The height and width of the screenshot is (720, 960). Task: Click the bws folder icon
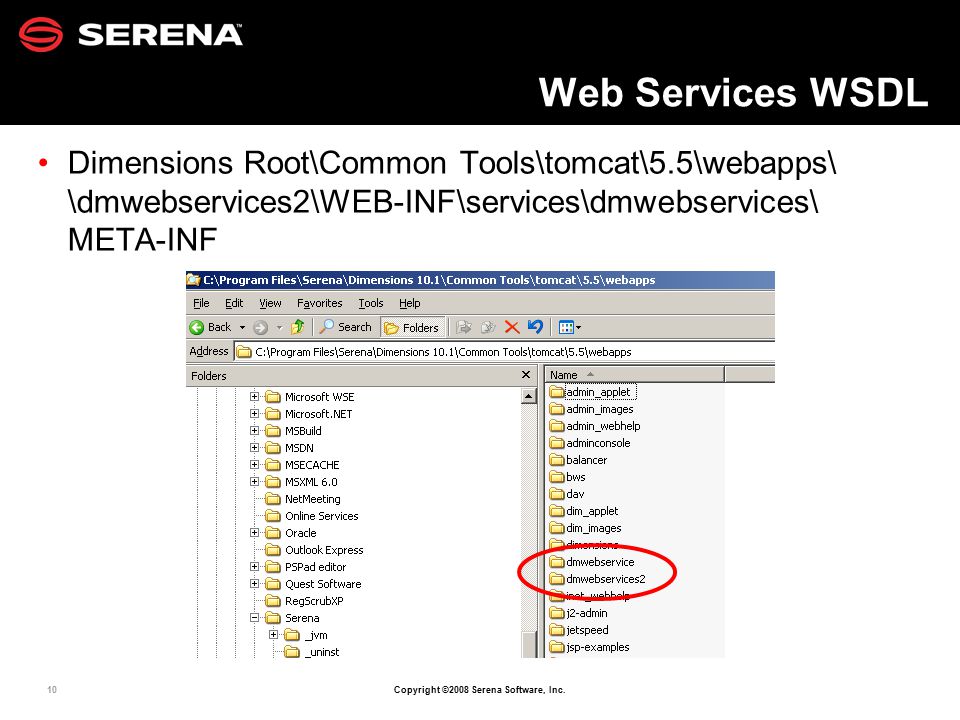(557, 477)
